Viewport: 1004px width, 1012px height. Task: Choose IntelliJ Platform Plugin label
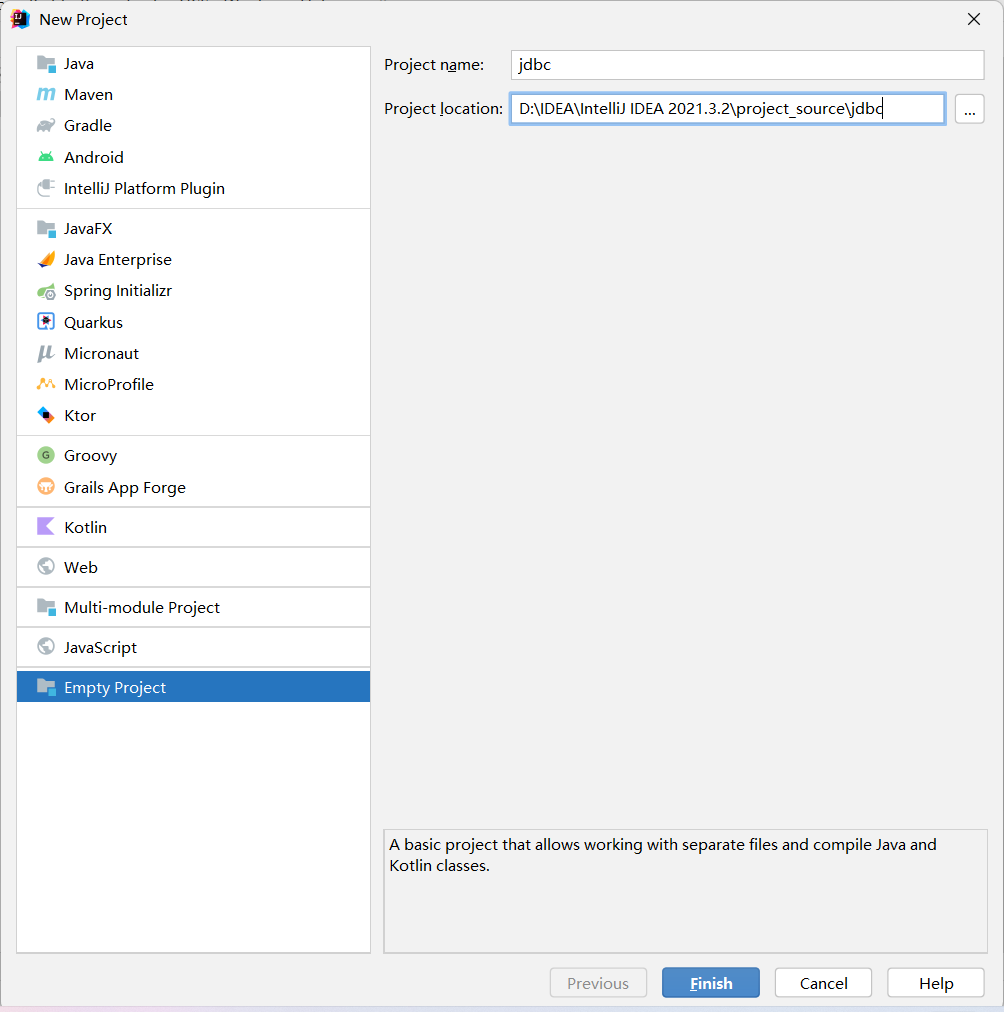click(x=145, y=188)
